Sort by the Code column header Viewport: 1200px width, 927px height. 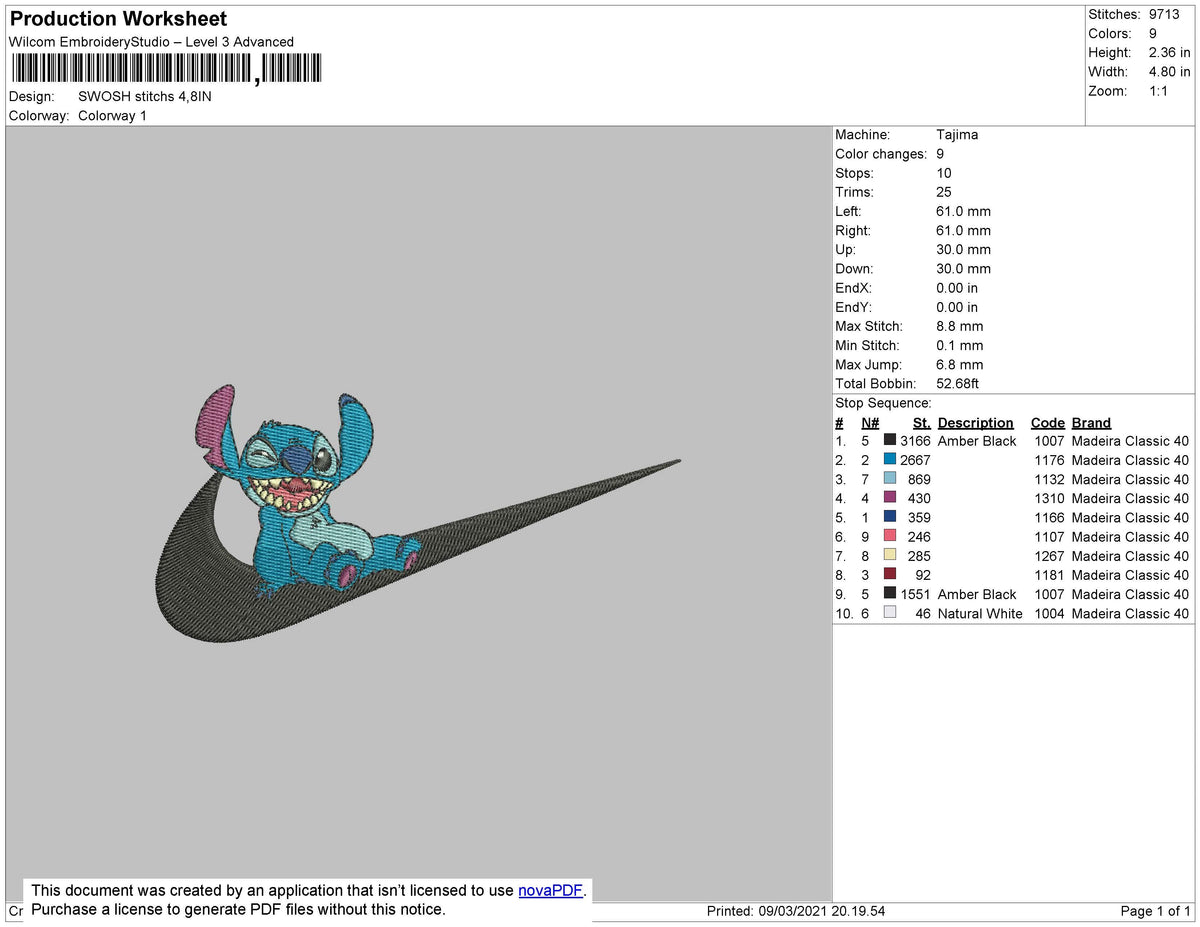pos(1047,422)
